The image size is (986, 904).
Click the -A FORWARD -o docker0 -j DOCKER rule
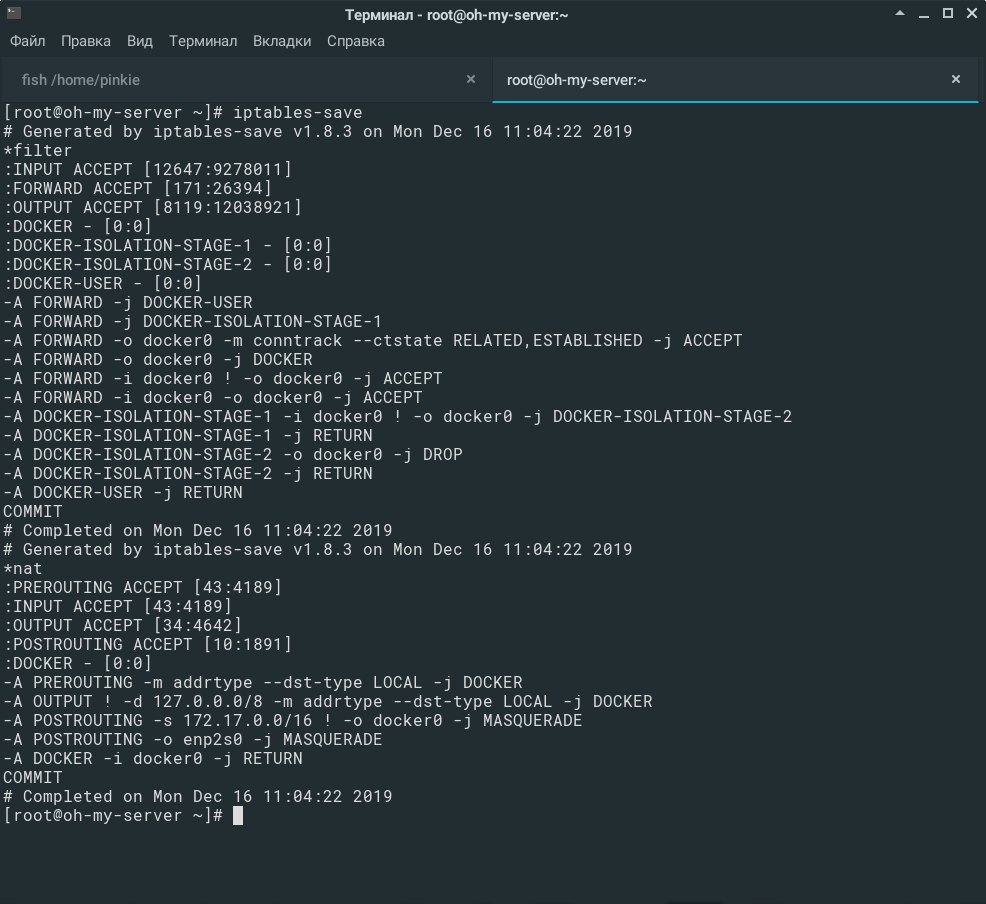[x=158, y=360]
